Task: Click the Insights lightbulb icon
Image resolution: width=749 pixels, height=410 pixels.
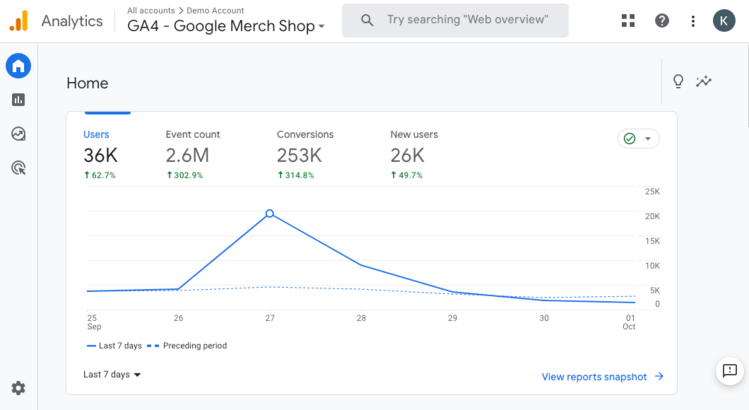Action: tap(678, 81)
